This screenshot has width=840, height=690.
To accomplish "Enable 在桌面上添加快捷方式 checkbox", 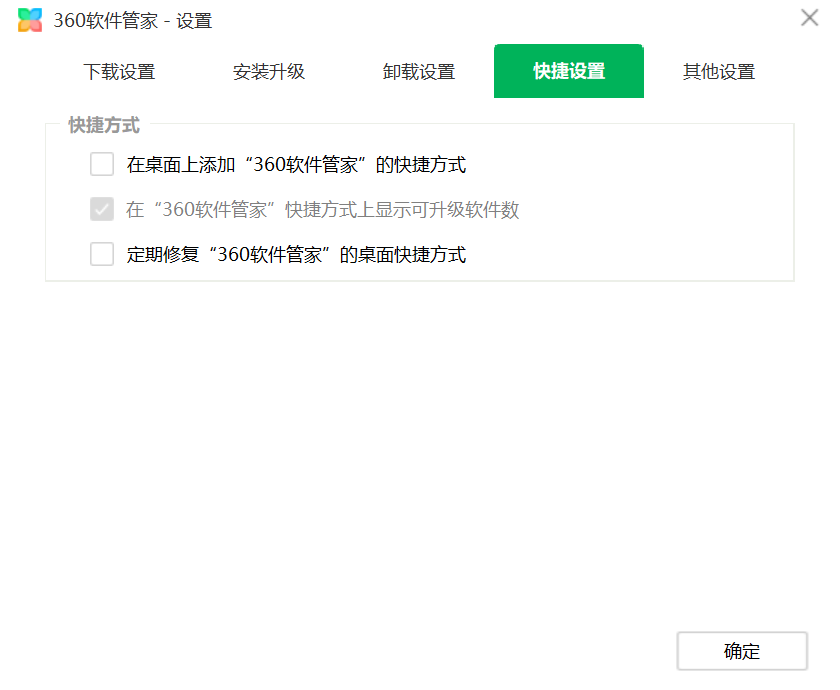I will pos(102,164).
